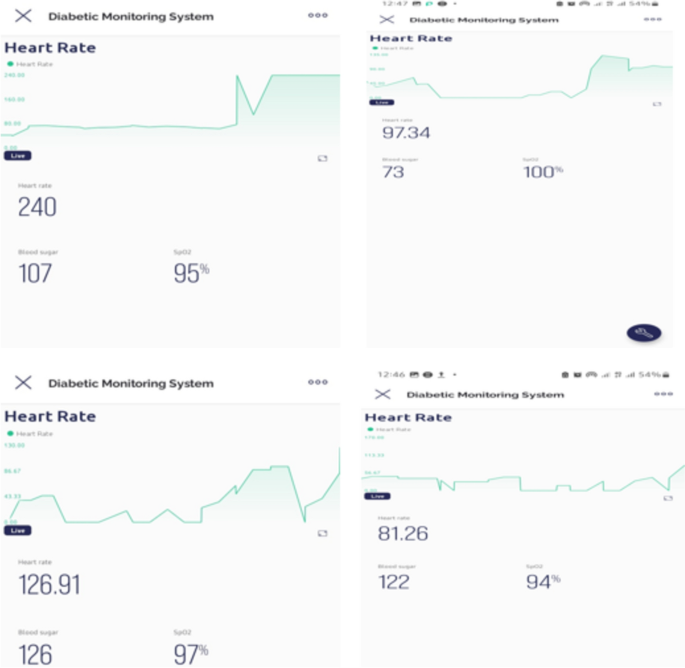This screenshot has height=668, width=685.
Task: Open three-dot menu on heart rate 97.34 panel
Action: [x=653, y=19]
